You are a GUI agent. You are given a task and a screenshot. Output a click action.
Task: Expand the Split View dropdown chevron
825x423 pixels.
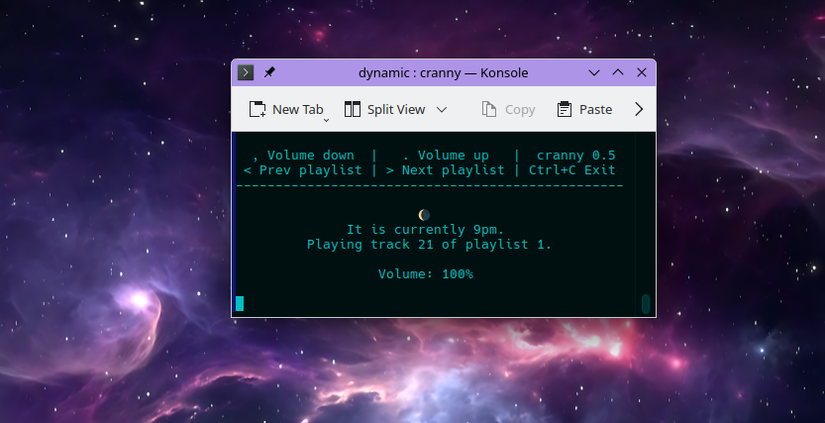[441, 109]
